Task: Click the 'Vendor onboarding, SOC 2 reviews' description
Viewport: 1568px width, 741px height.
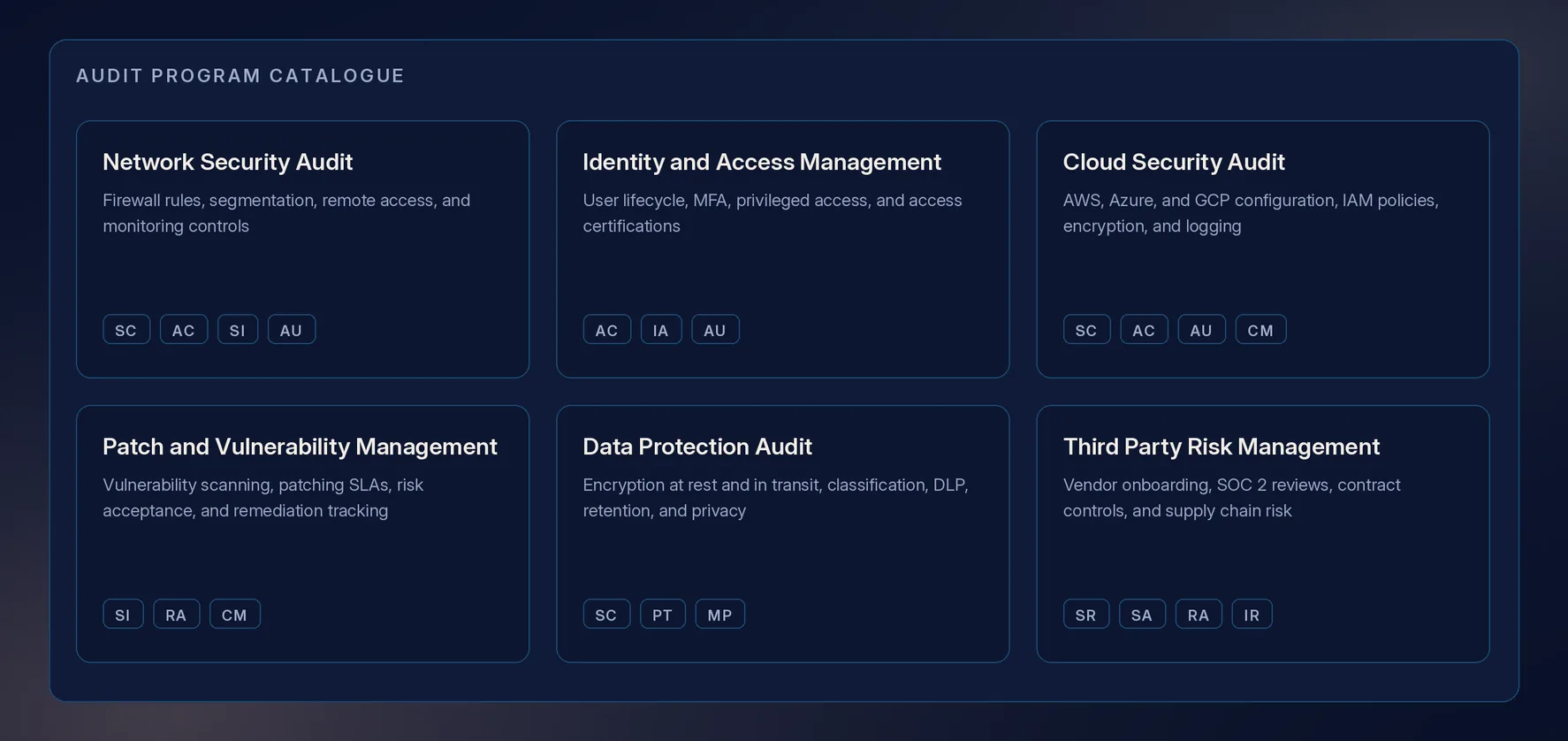Action: tap(1232, 498)
